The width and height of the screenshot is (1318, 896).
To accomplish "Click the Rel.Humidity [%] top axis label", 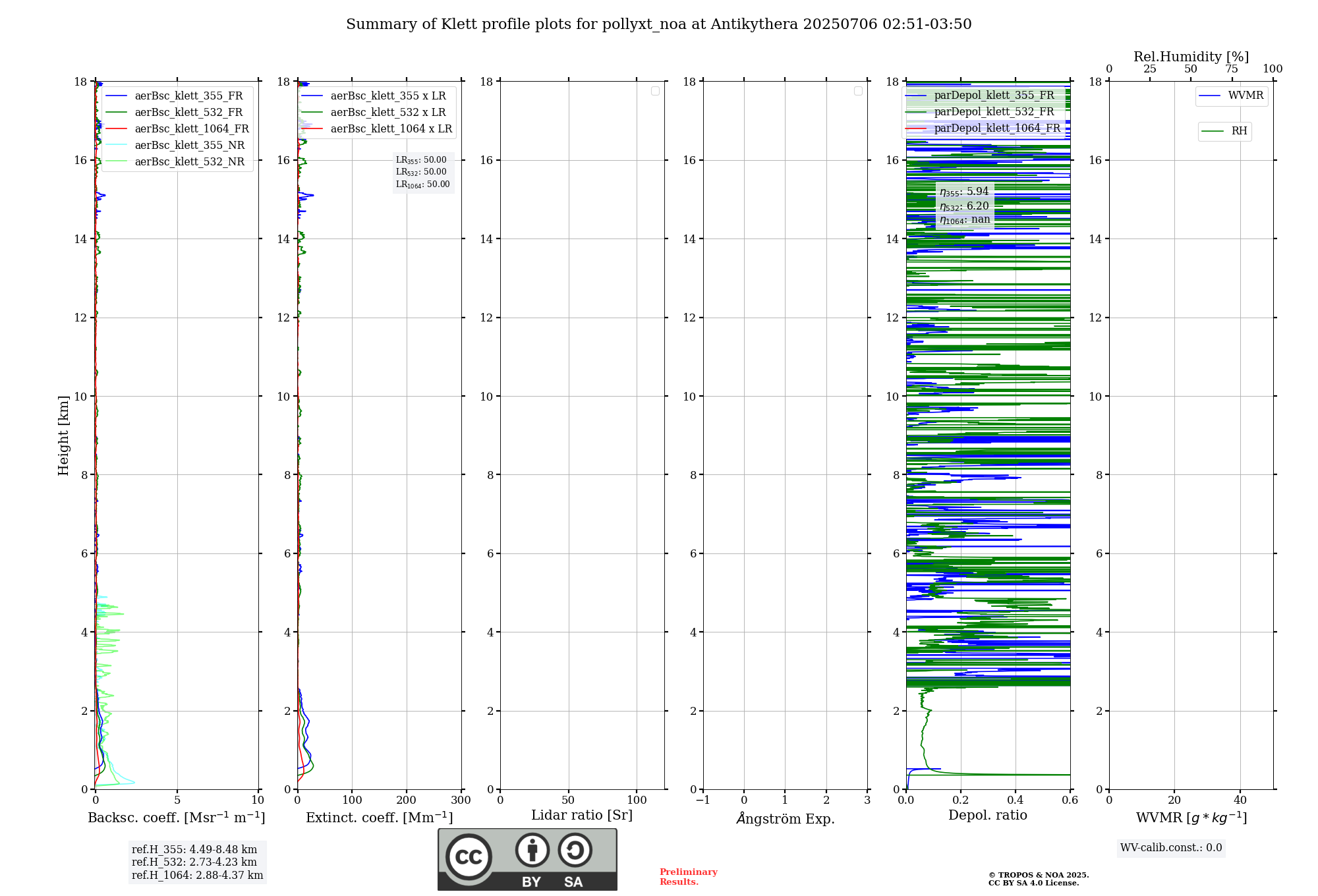I will point(1191,57).
